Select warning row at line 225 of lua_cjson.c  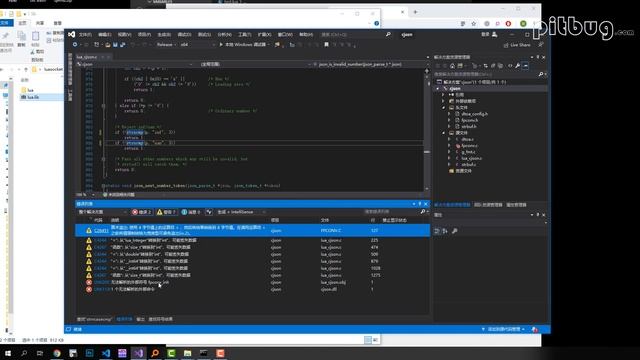point(252,240)
